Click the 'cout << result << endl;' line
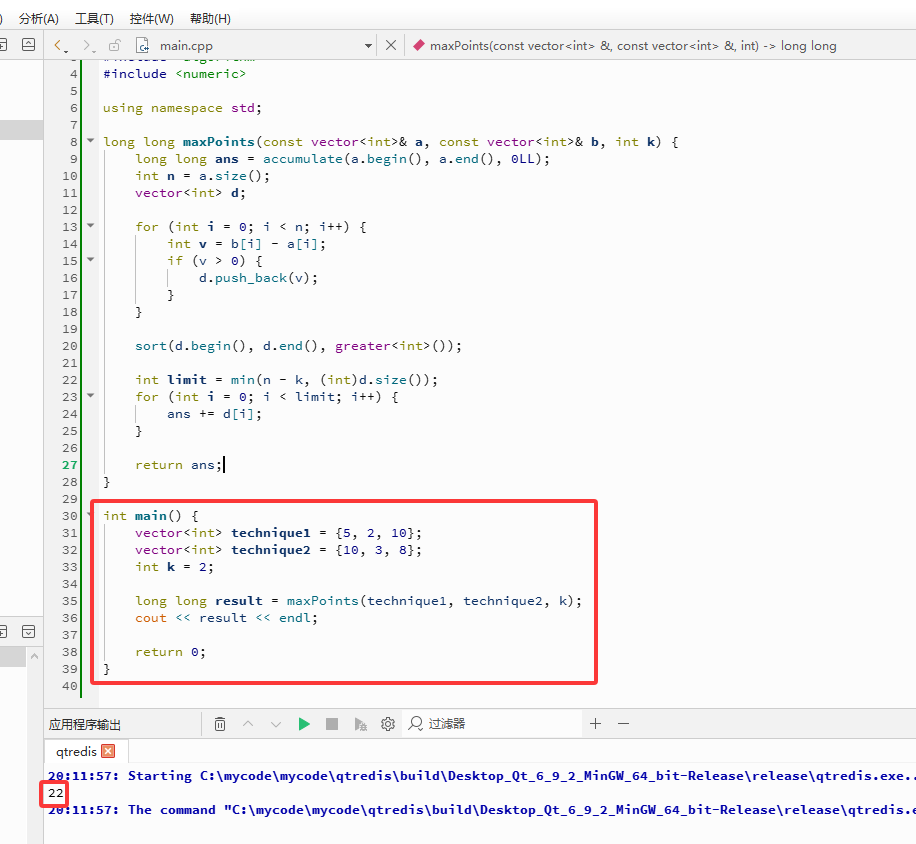916x844 pixels. point(227,618)
